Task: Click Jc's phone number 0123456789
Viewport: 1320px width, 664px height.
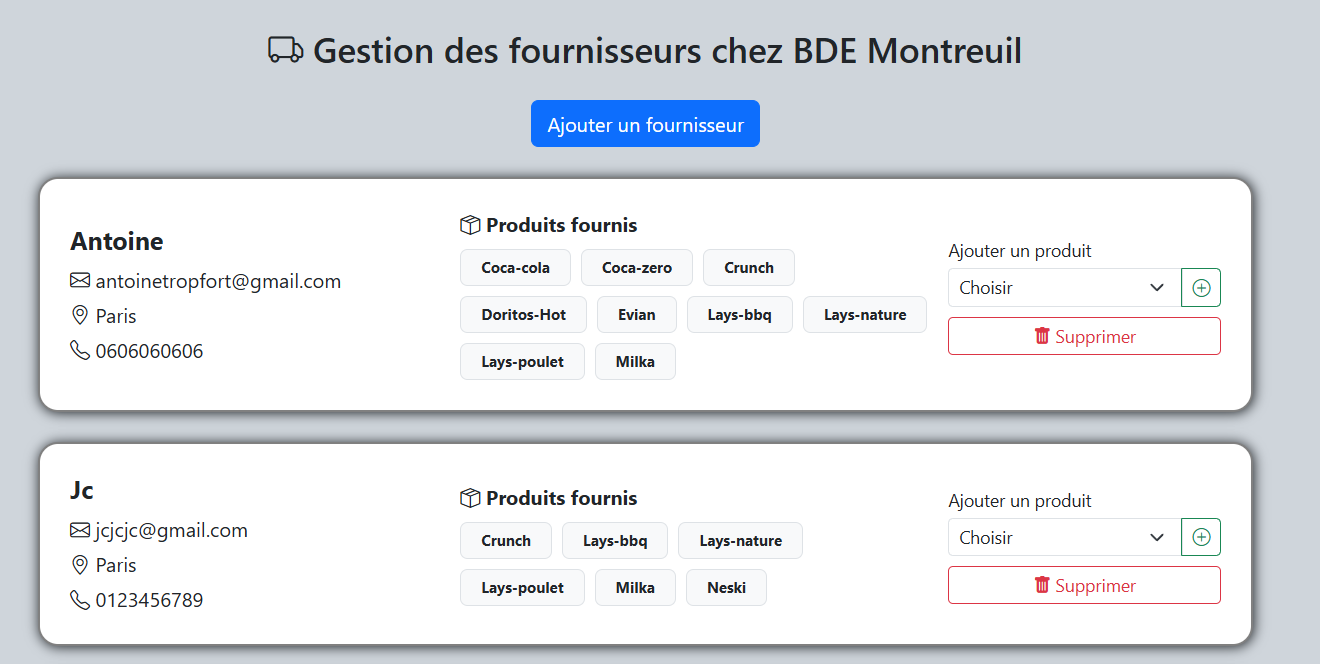Action: (x=149, y=600)
